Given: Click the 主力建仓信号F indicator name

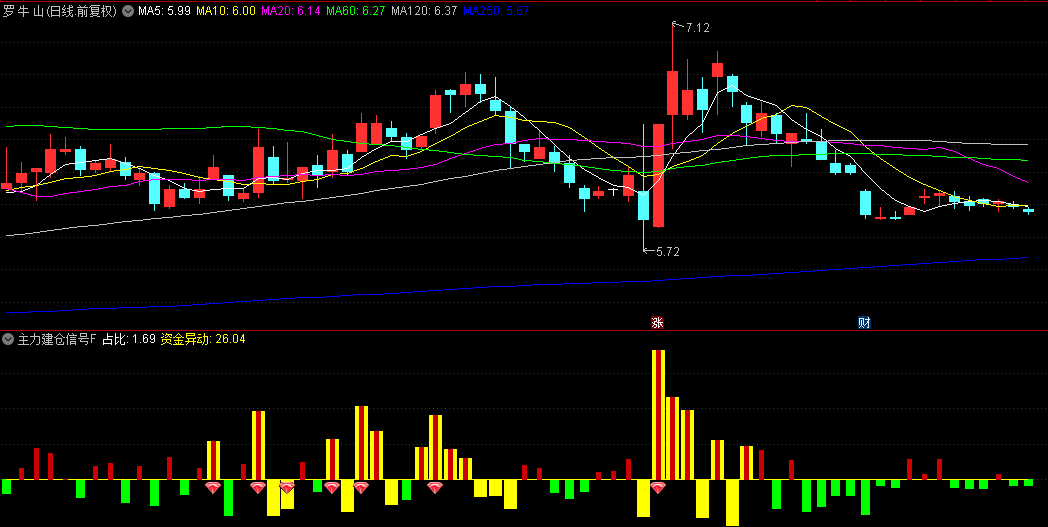Looking at the screenshot, I should tap(56, 339).
